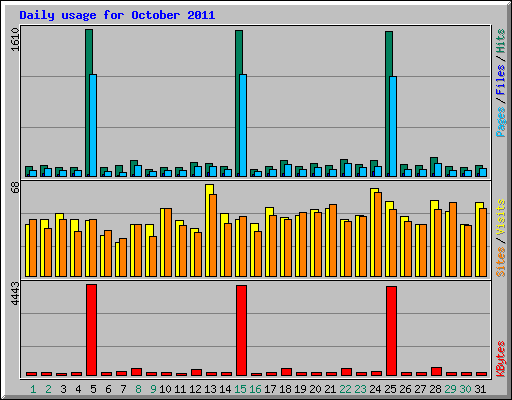
Task: Click the small red KBytes bar for day 8
Action: tap(136, 372)
